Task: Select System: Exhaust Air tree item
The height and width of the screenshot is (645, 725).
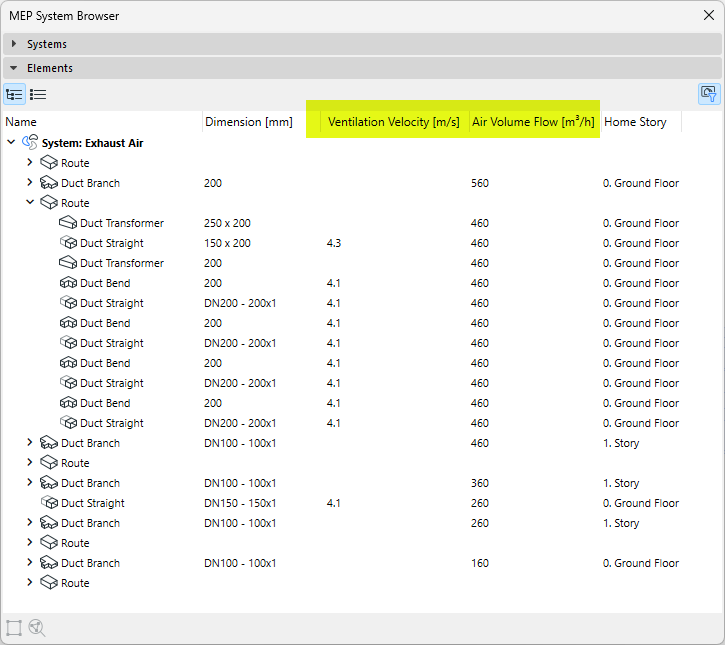Action: pyautogui.click(x=92, y=143)
